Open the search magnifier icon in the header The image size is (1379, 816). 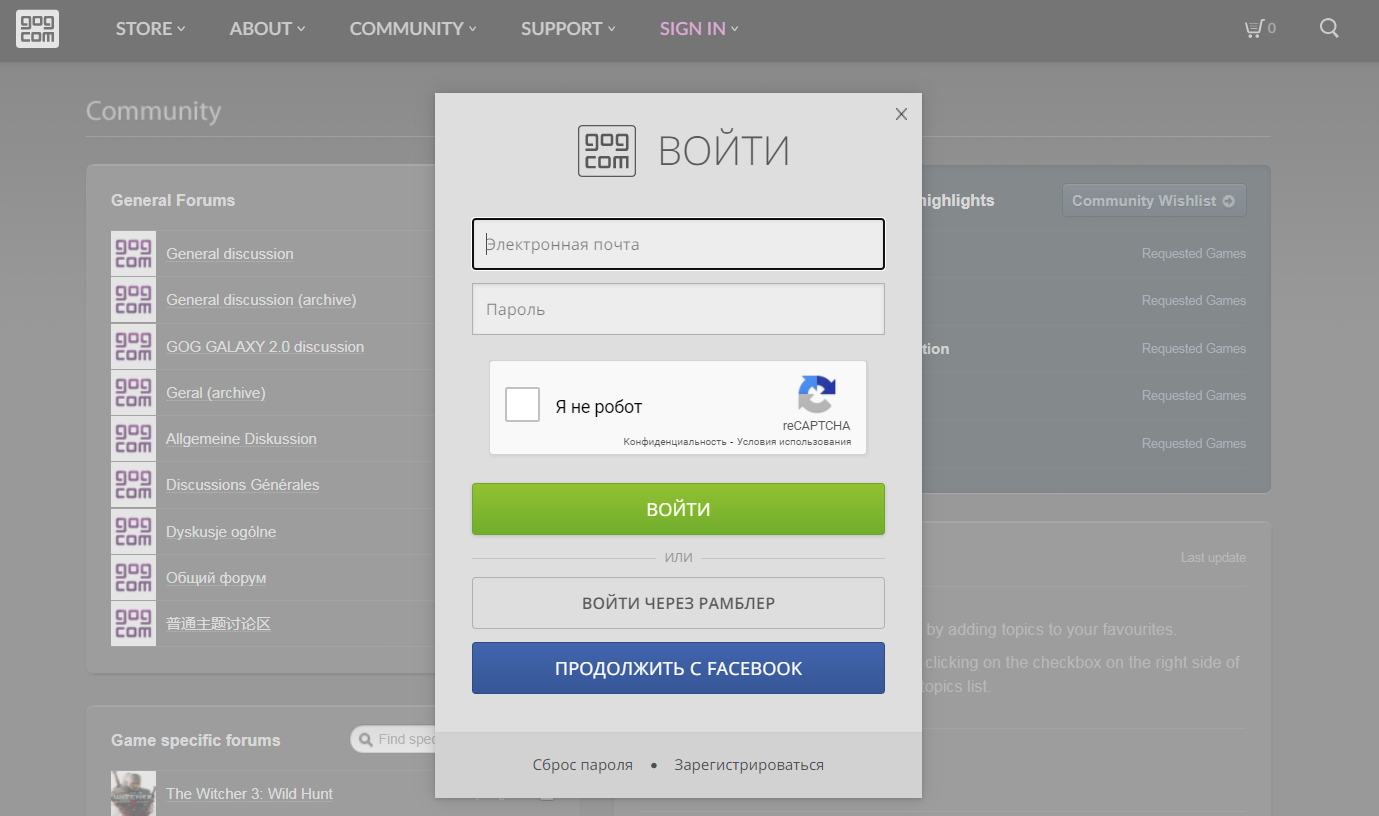[1329, 29]
